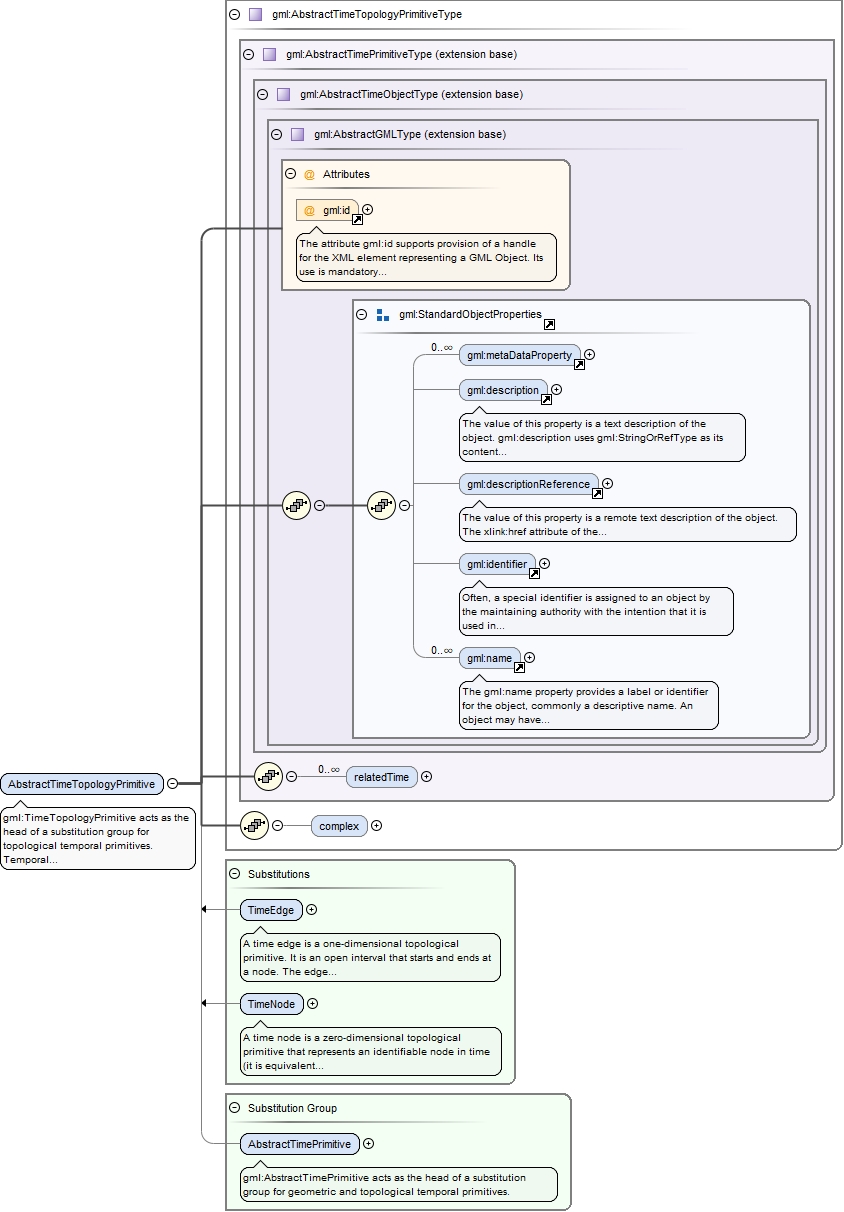Collapse minus next to inner StandardObjectProperties sequence

(404, 506)
